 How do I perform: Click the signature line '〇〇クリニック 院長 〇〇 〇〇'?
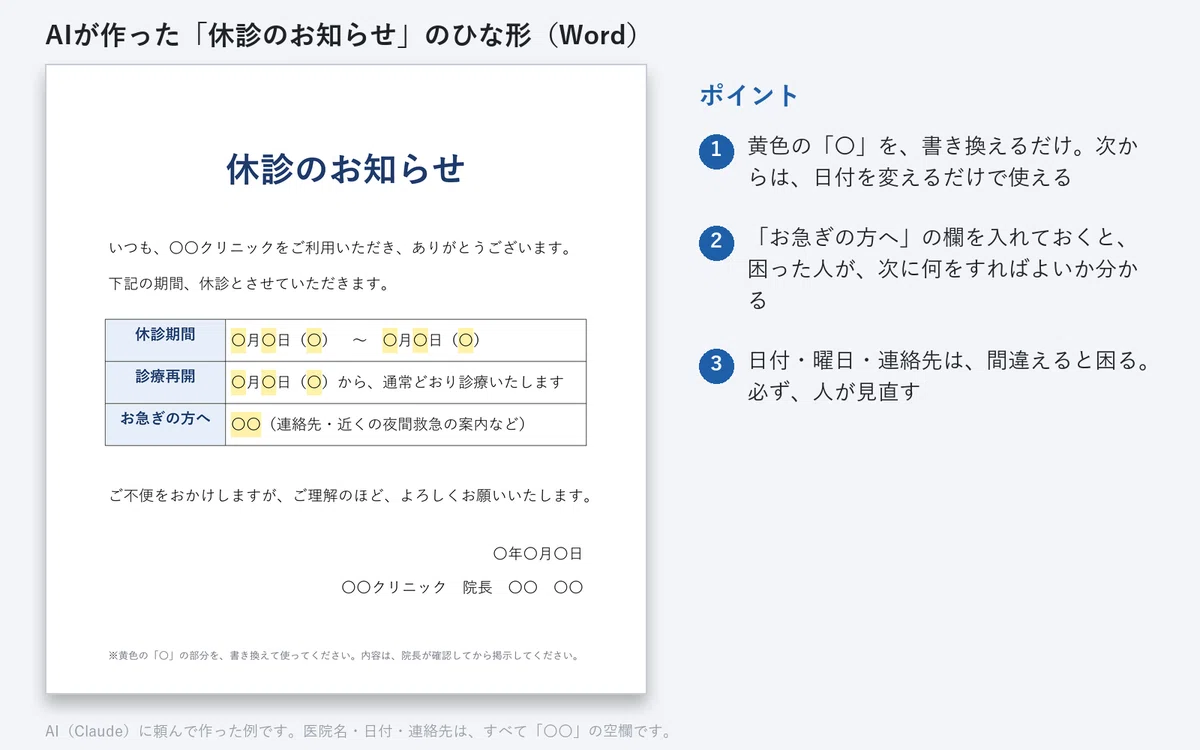pos(462,587)
